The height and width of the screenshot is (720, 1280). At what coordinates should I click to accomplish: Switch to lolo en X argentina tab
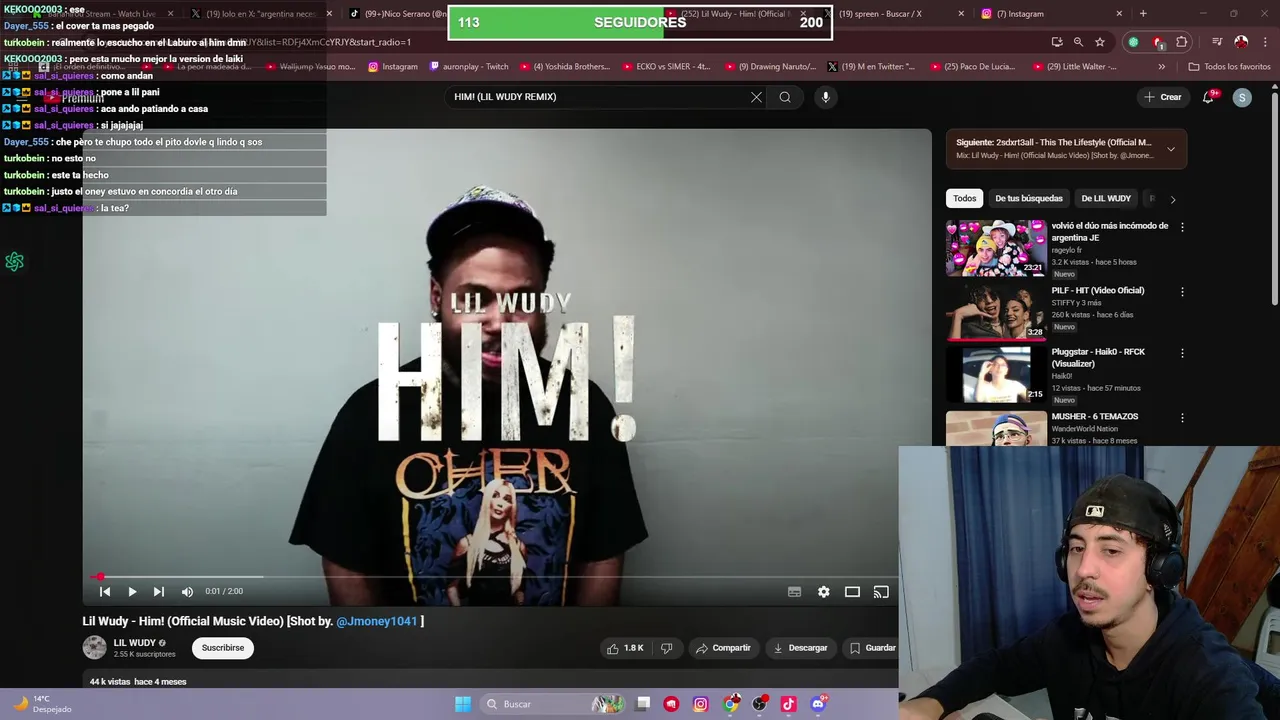click(260, 14)
